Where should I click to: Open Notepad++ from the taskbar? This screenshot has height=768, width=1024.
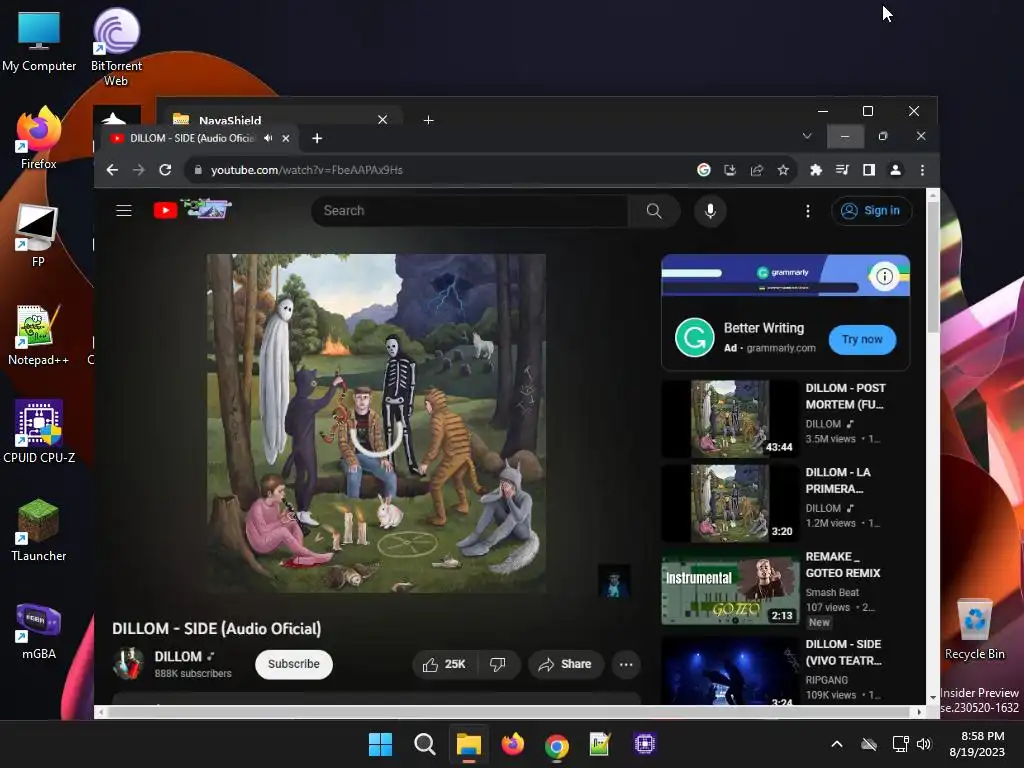coord(600,744)
